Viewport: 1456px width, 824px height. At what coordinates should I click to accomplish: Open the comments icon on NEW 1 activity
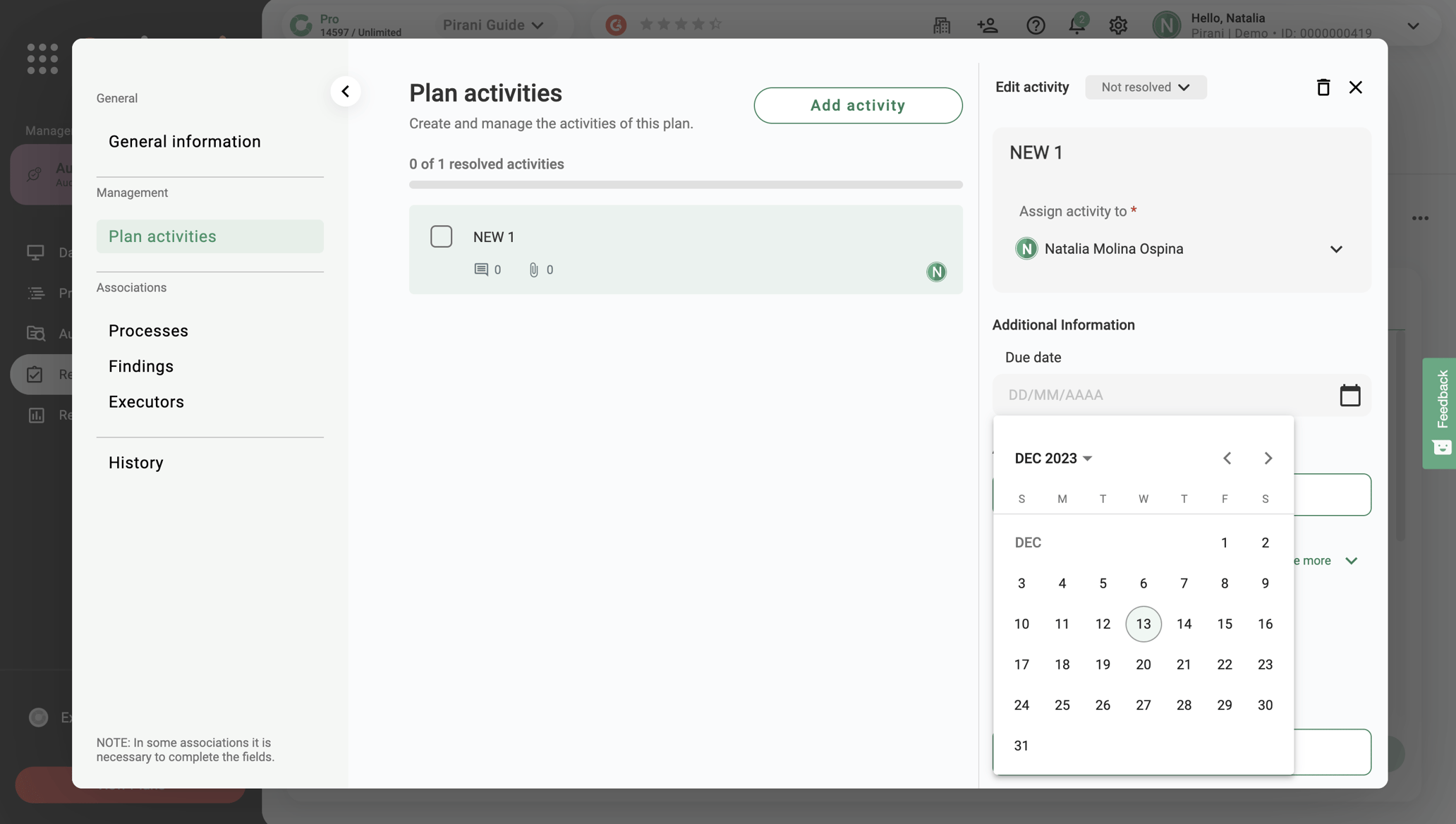483,269
